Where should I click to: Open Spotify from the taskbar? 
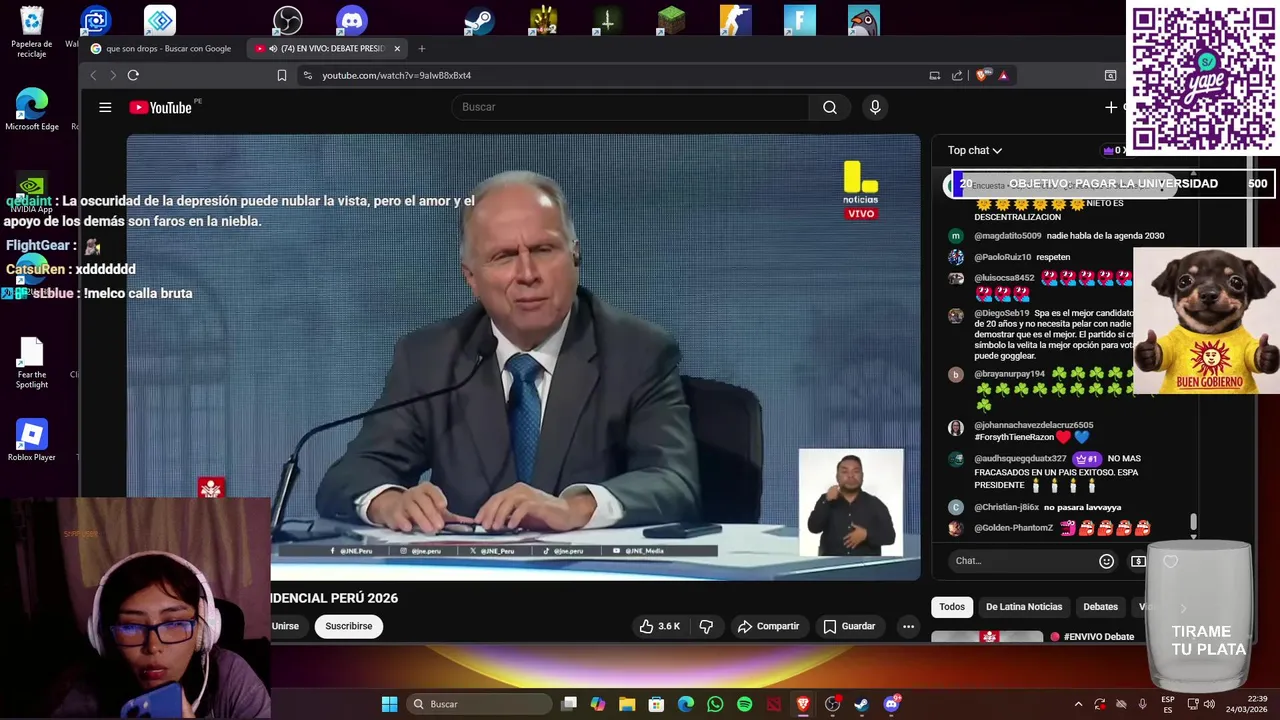coord(744,704)
